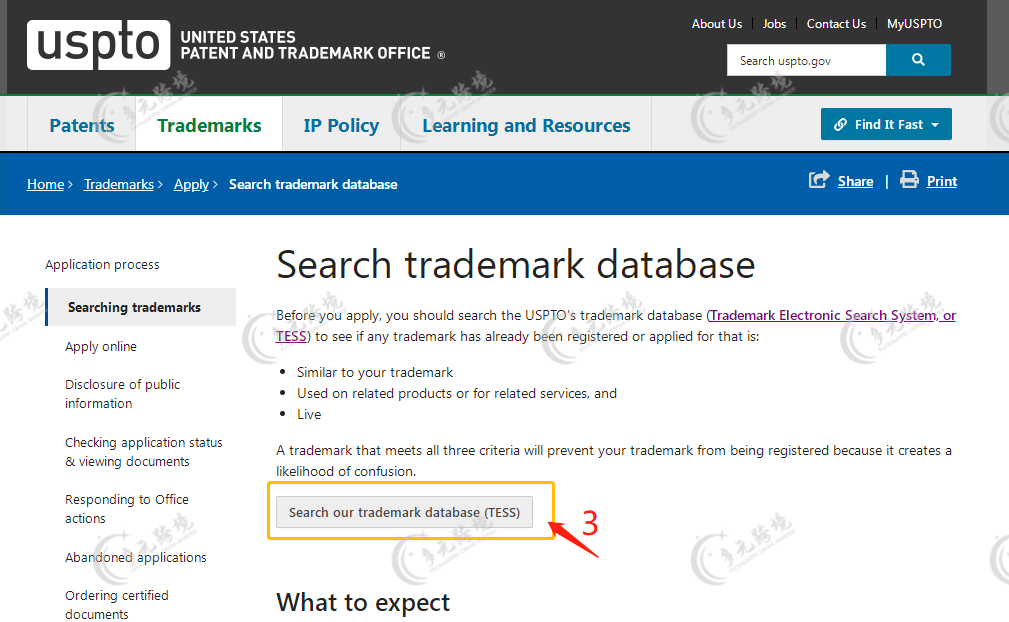Open the Contact Us link

pyautogui.click(x=836, y=24)
